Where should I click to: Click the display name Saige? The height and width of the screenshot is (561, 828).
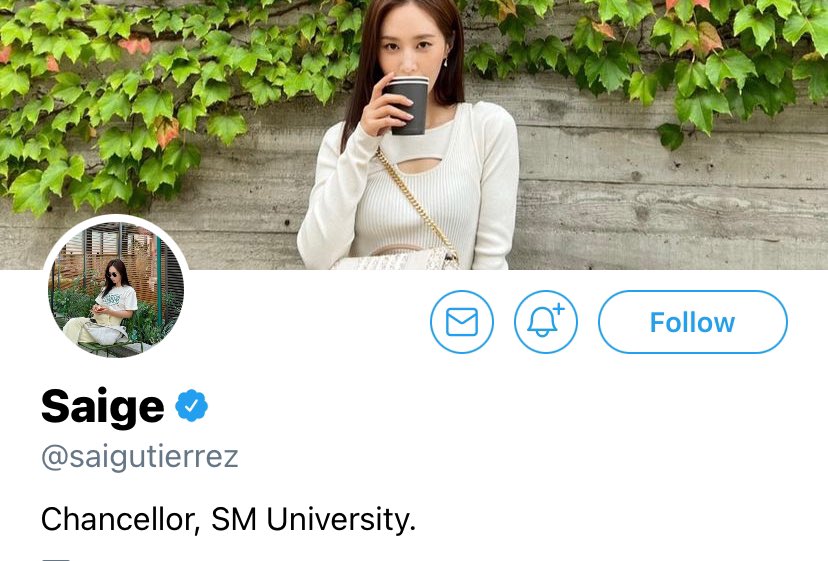(103, 406)
